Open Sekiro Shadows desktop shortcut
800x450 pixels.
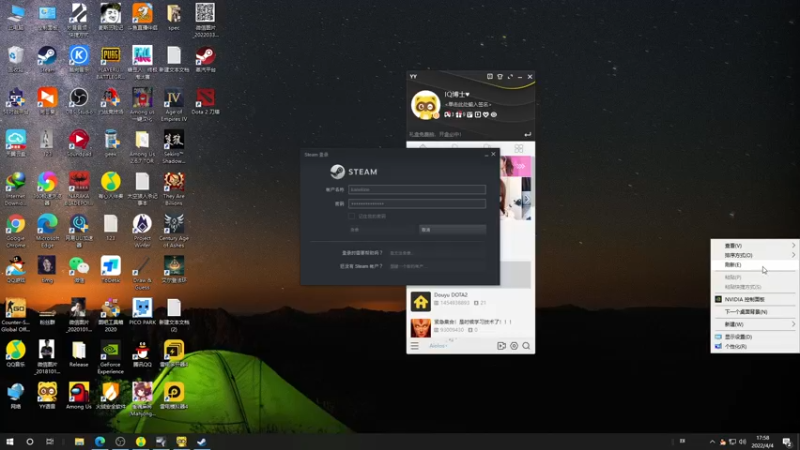(173, 147)
